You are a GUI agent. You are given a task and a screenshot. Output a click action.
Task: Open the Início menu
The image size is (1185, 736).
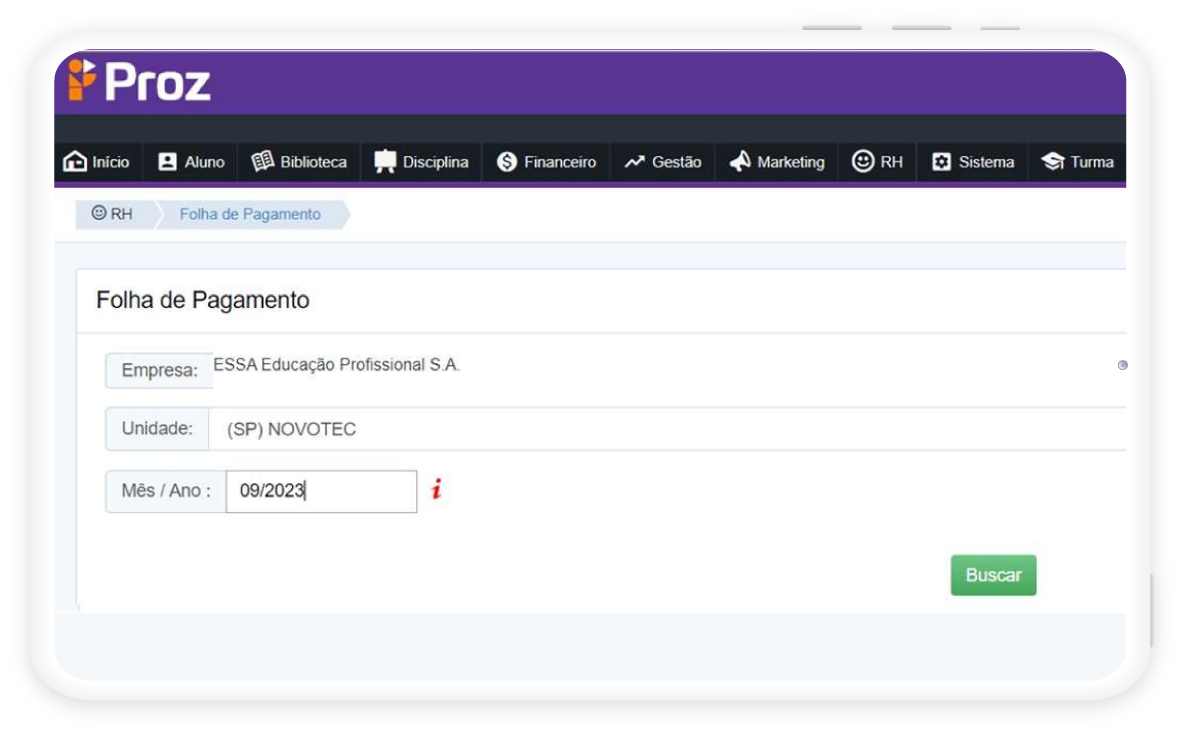coord(97,162)
